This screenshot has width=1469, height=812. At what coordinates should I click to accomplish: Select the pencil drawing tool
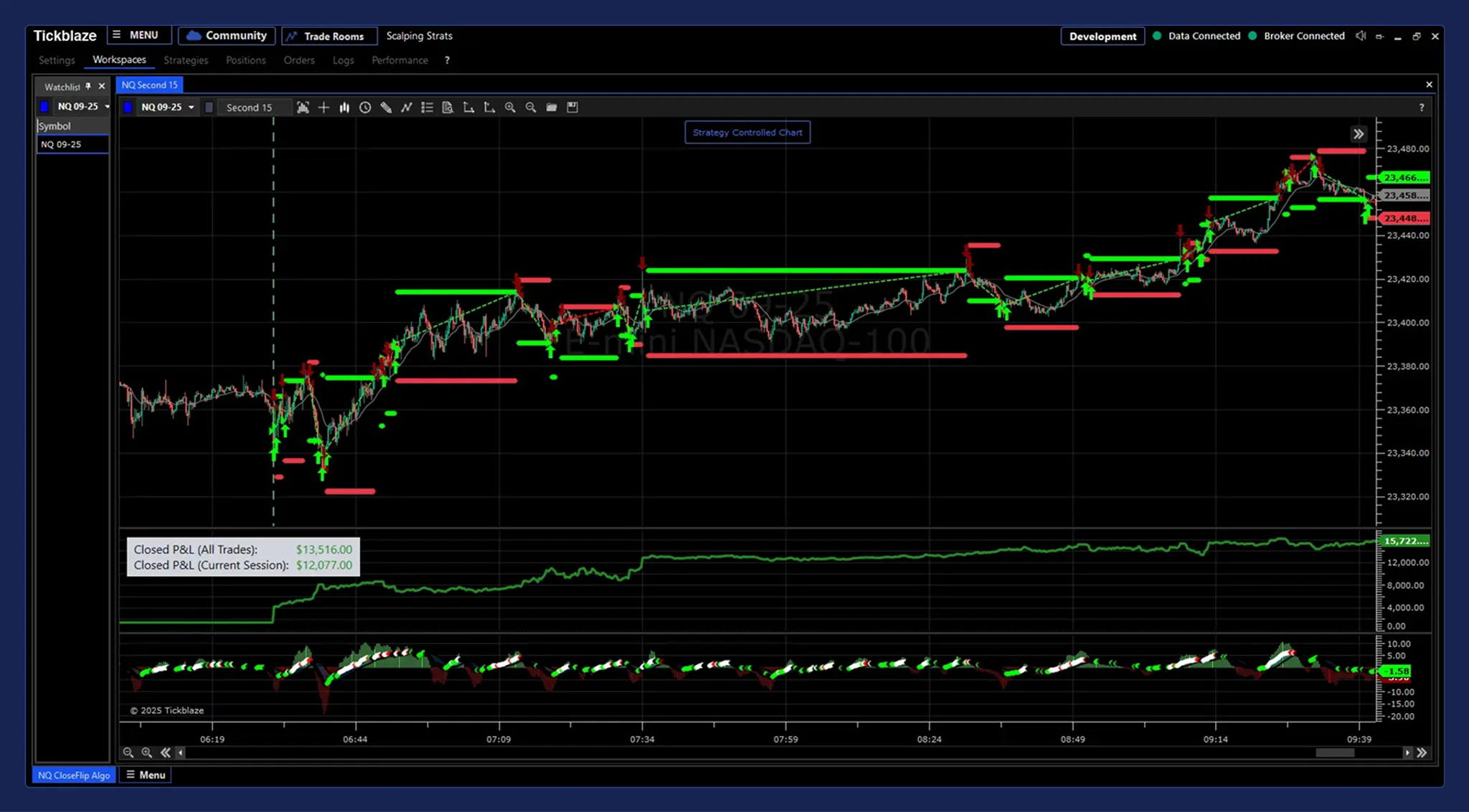click(x=386, y=108)
